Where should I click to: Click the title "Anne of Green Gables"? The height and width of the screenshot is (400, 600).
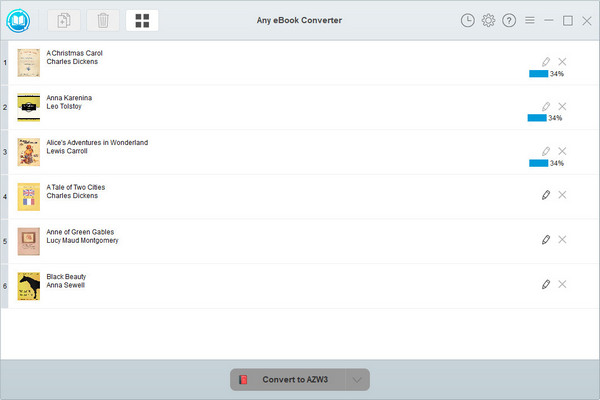pos(80,232)
